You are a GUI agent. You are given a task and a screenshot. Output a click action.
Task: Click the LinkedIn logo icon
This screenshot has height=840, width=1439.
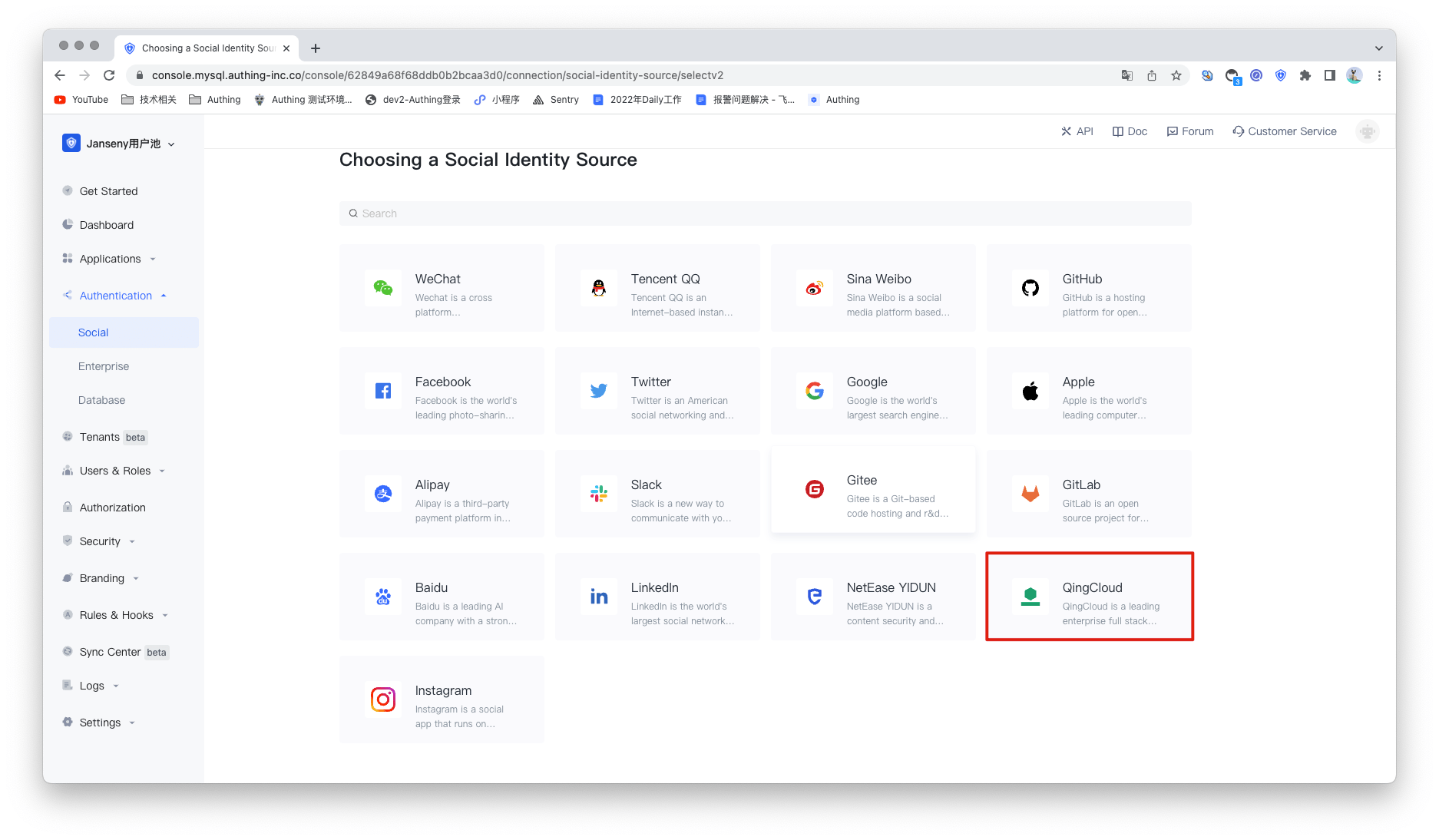click(599, 597)
